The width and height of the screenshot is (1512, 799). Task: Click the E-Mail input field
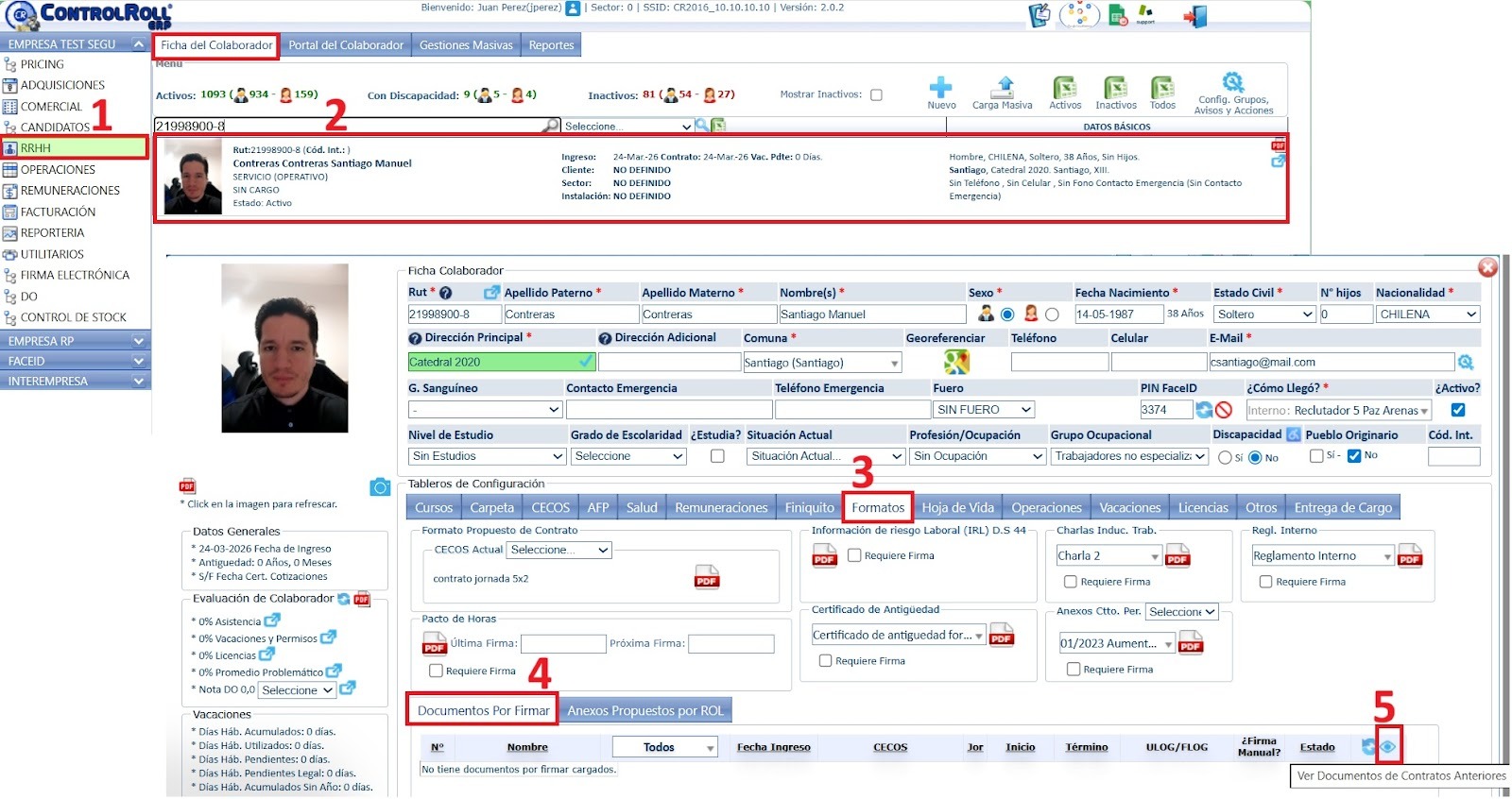1331,362
